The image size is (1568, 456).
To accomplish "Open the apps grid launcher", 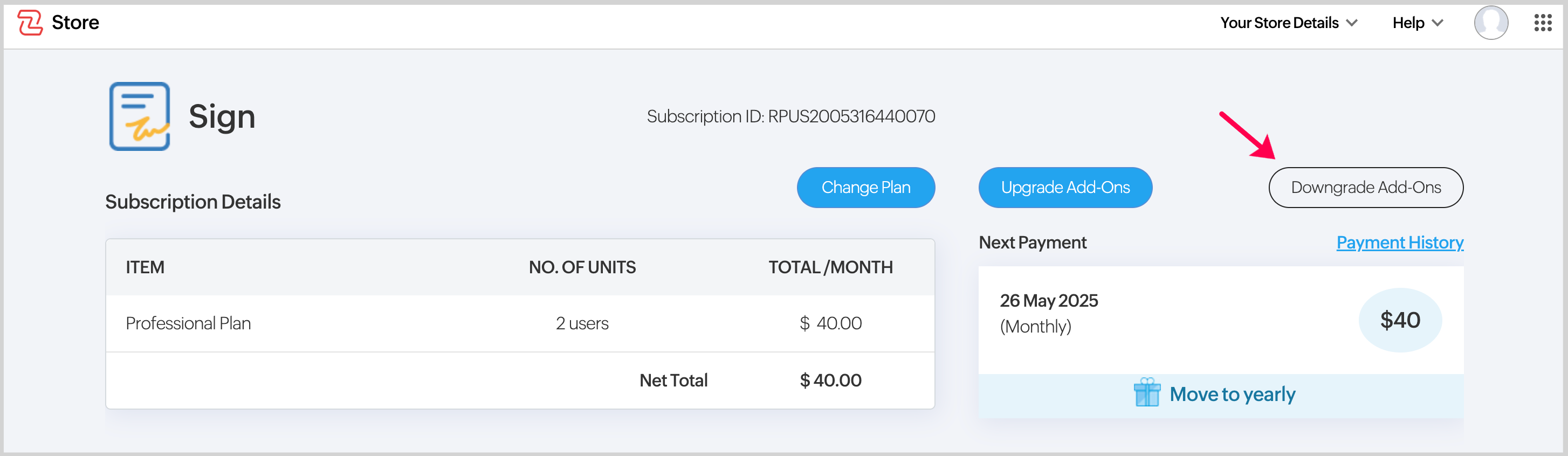I will click(1543, 23).
